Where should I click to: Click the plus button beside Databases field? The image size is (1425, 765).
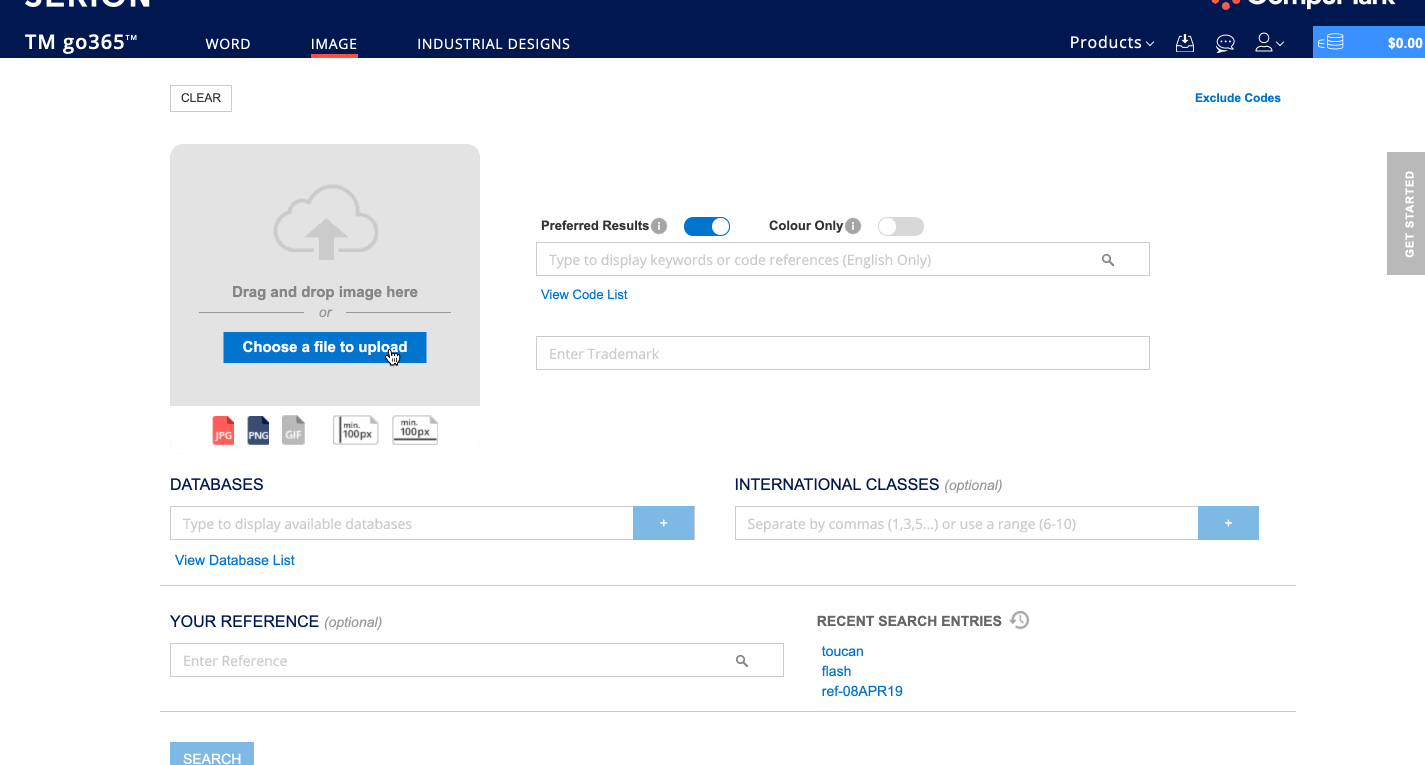pyautogui.click(x=663, y=523)
